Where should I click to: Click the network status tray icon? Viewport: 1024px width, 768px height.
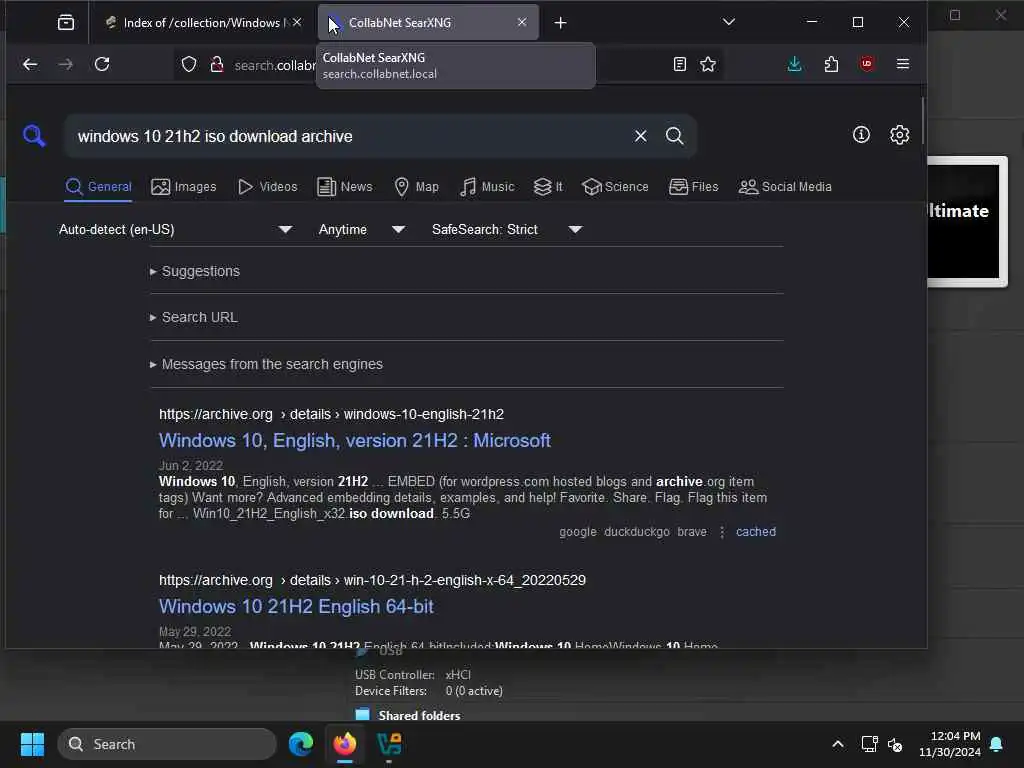869,744
